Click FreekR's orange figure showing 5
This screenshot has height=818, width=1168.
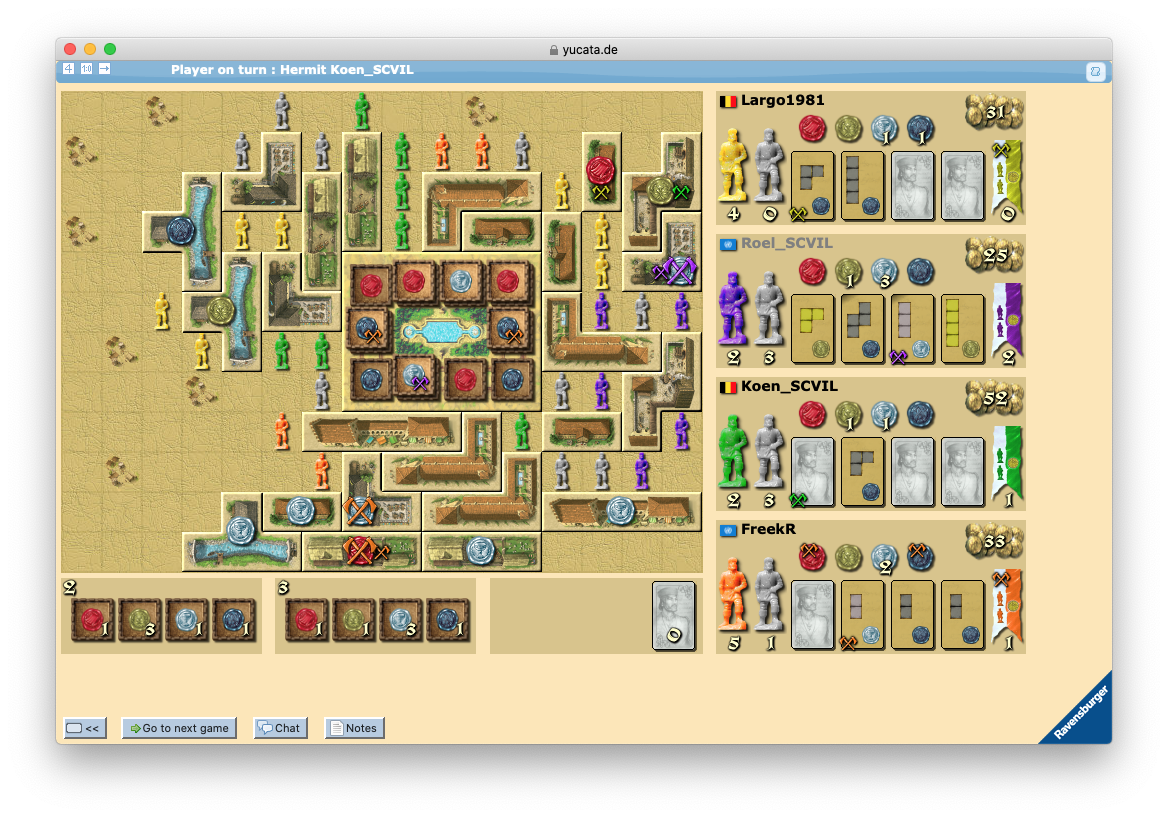(734, 595)
